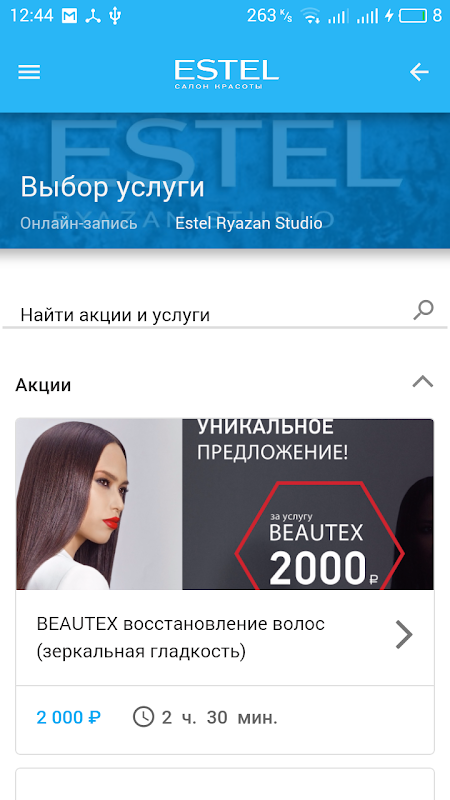Tap the ESTEL salon logo
The image size is (450, 800).
pos(226,74)
